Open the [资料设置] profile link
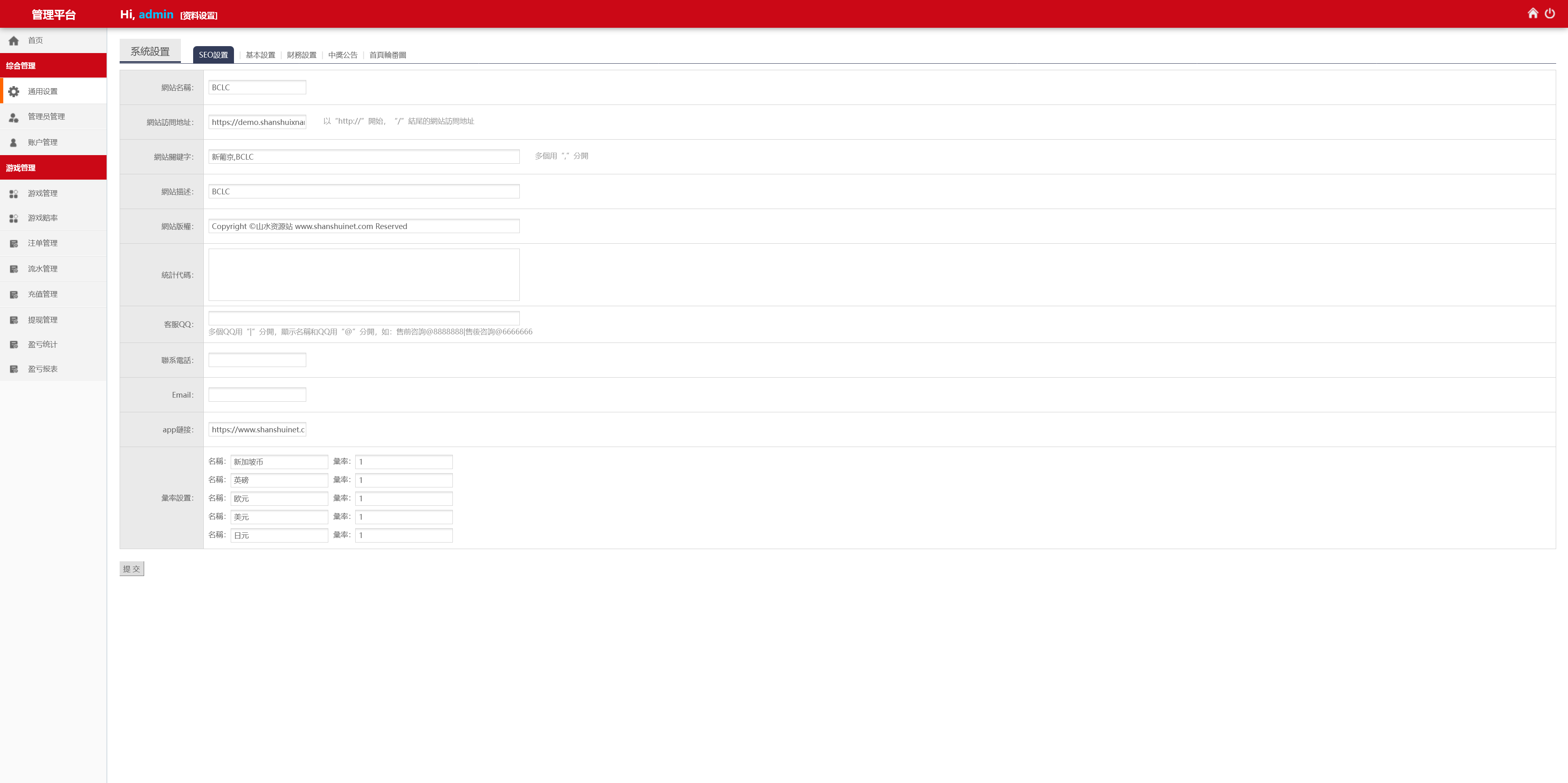 coord(198,16)
